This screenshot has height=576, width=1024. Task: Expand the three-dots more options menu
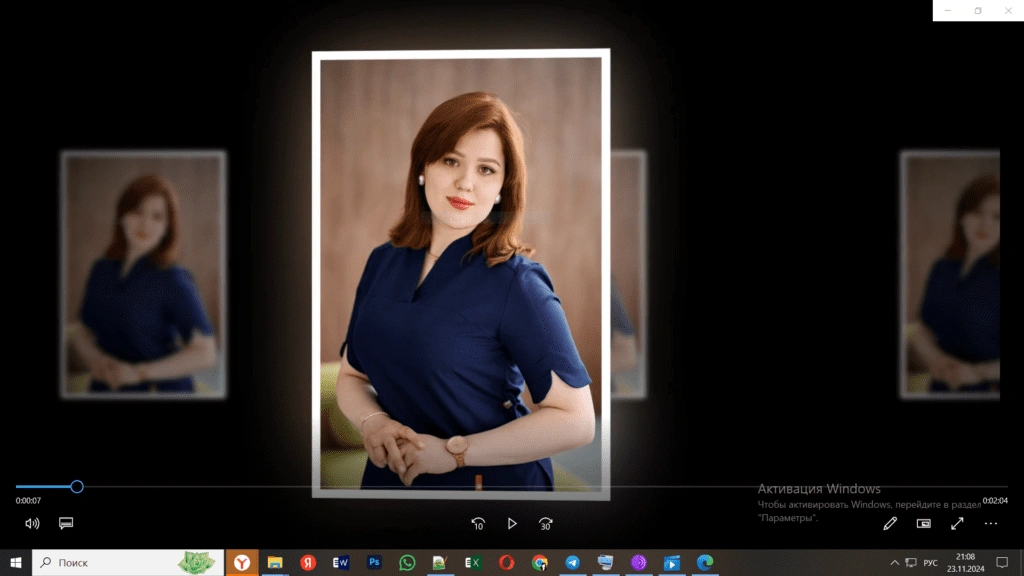[x=991, y=523]
